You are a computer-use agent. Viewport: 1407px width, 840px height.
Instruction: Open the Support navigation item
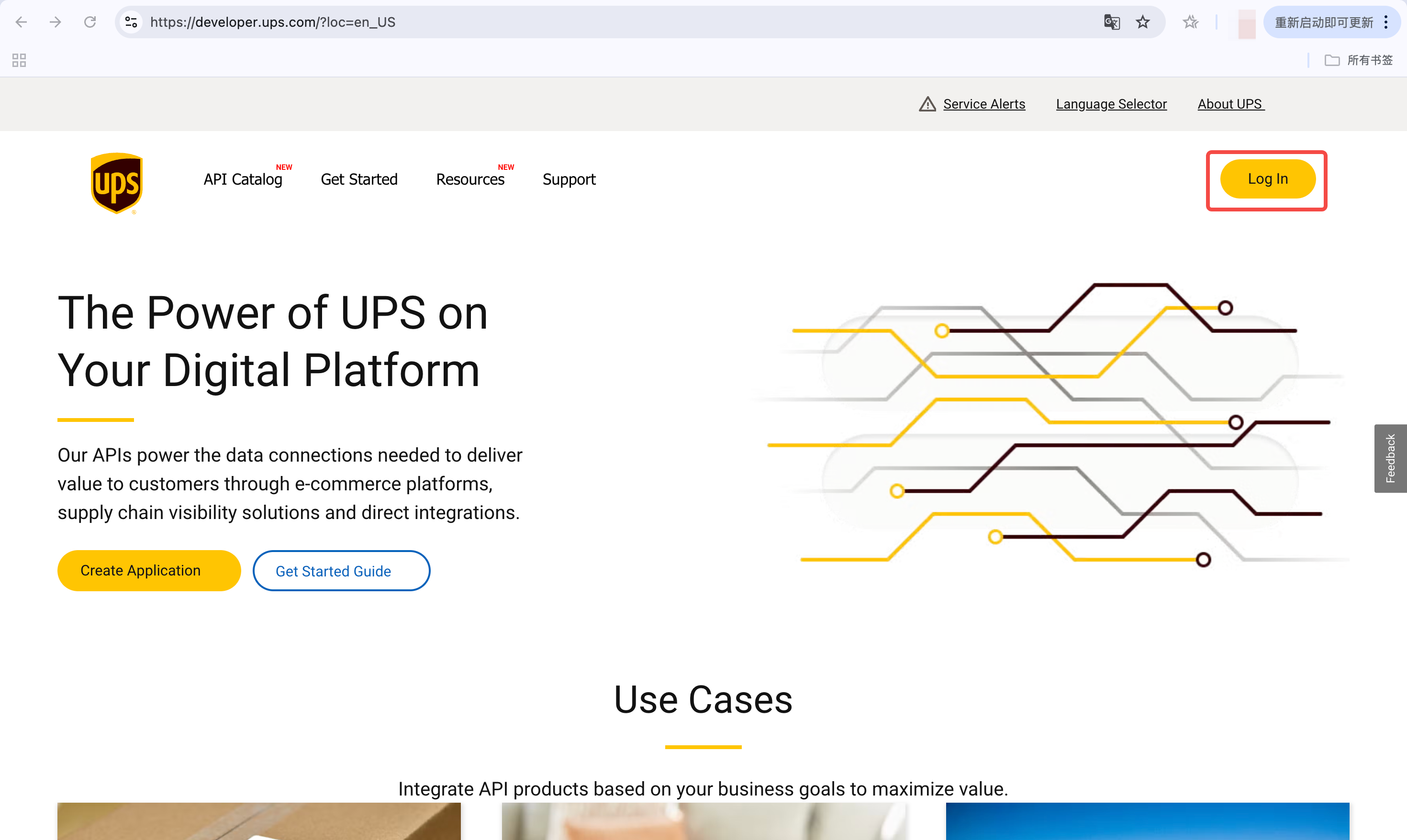569,179
